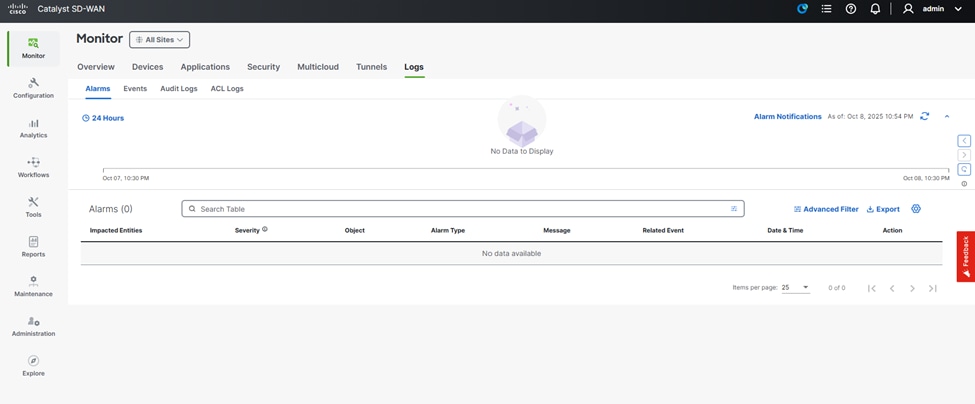
Task: Expand the admin user menu chevron
Action: coord(958,9)
